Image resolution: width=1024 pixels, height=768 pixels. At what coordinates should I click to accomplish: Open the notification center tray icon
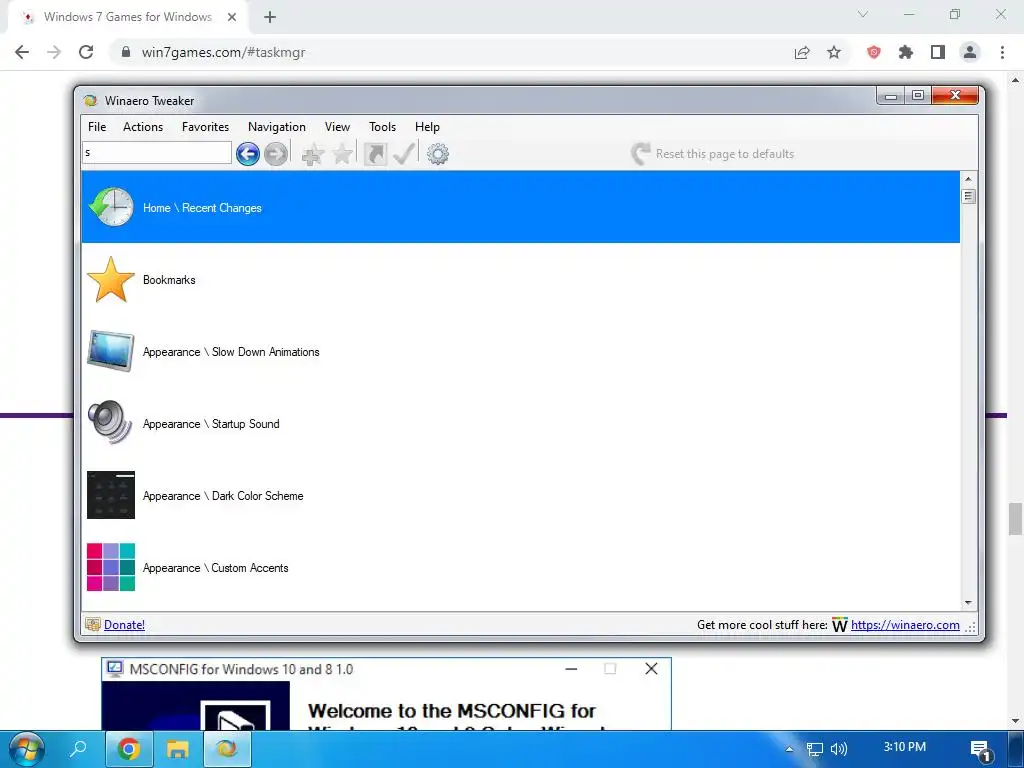(981, 750)
